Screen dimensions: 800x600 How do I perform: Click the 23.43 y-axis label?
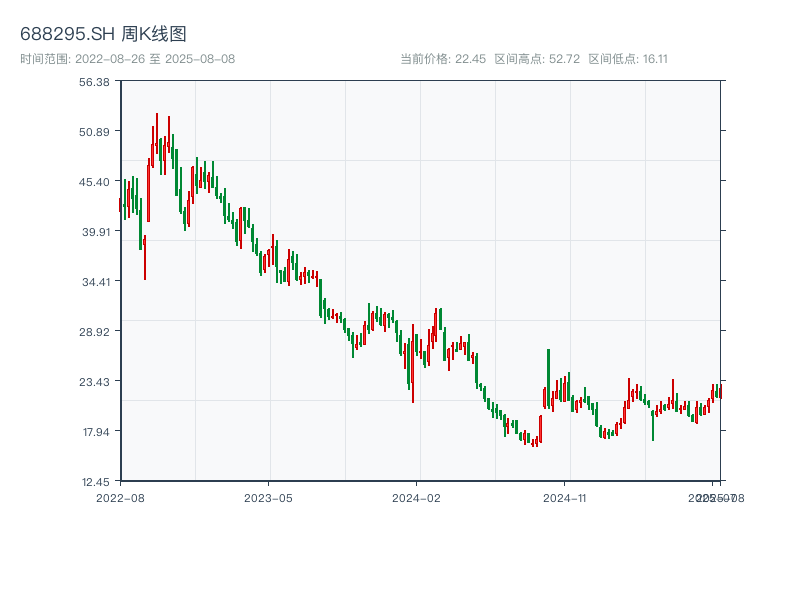[x=94, y=382]
